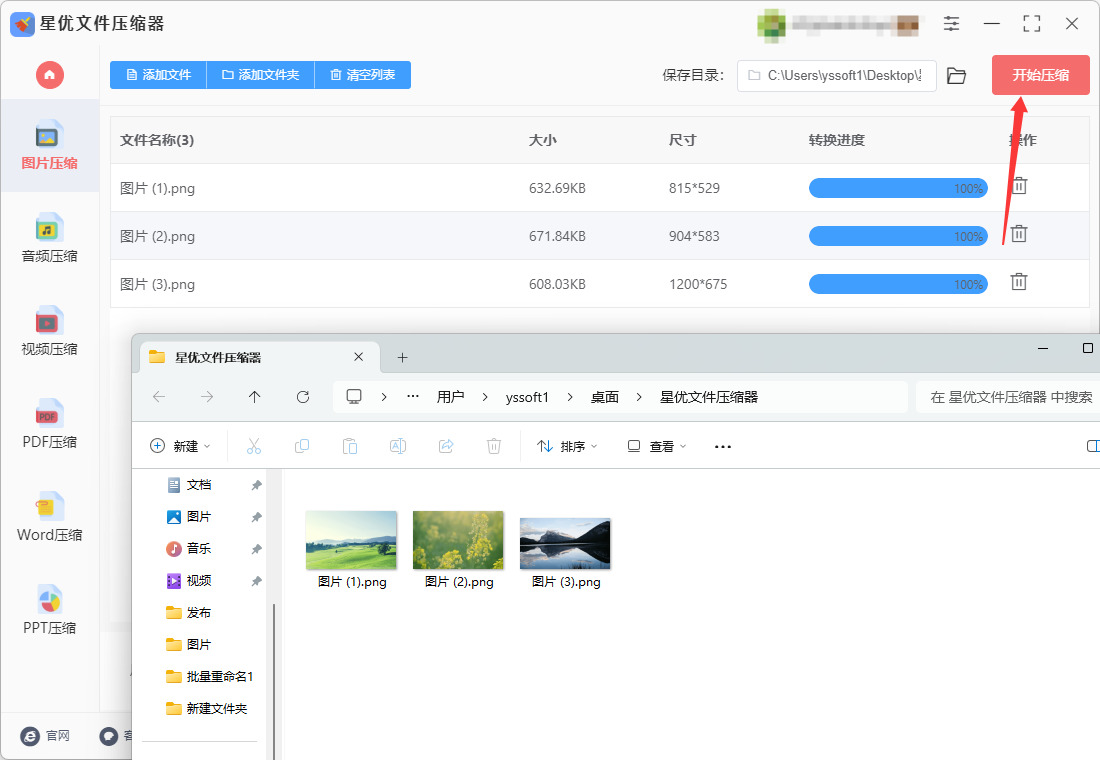The image size is (1100, 760).
Task: Open 批量重命名1 folder in navigation pane
Action: pos(210,676)
